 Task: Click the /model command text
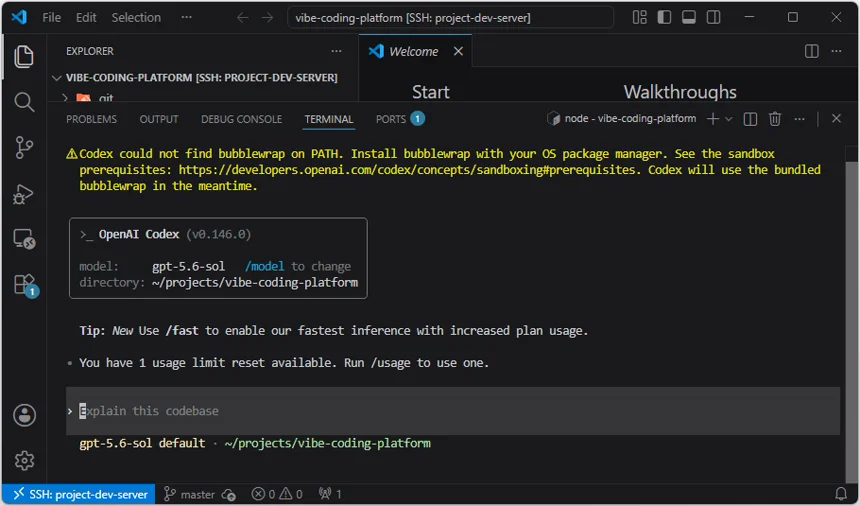(x=265, y=266)
